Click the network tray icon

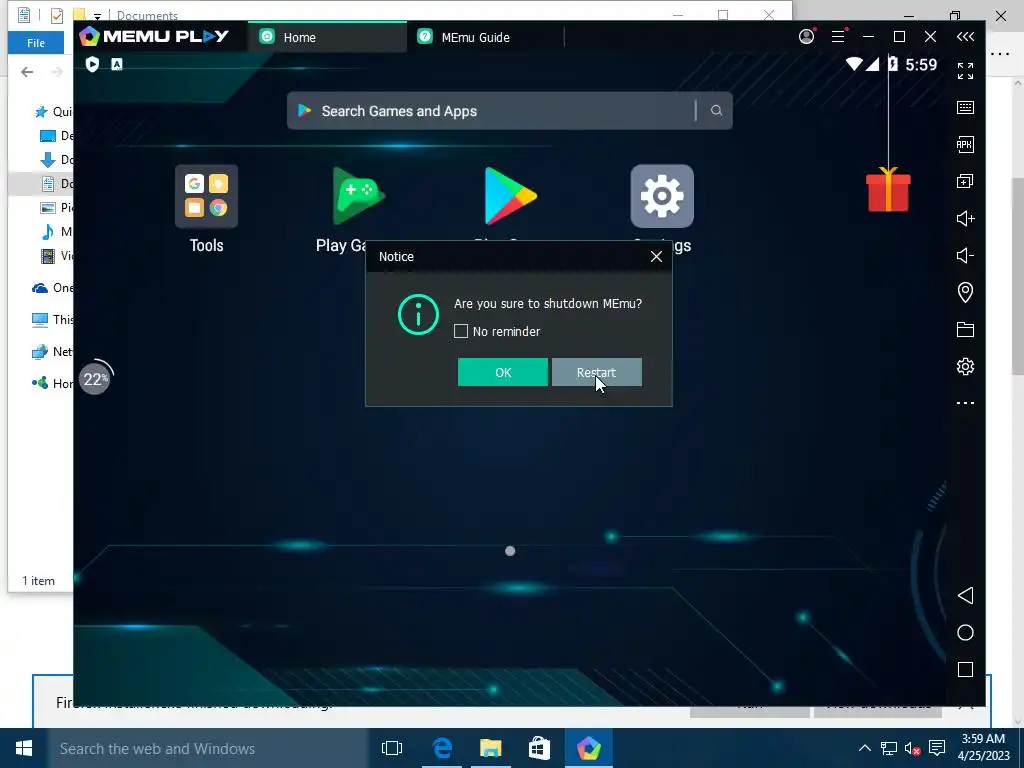889,748
